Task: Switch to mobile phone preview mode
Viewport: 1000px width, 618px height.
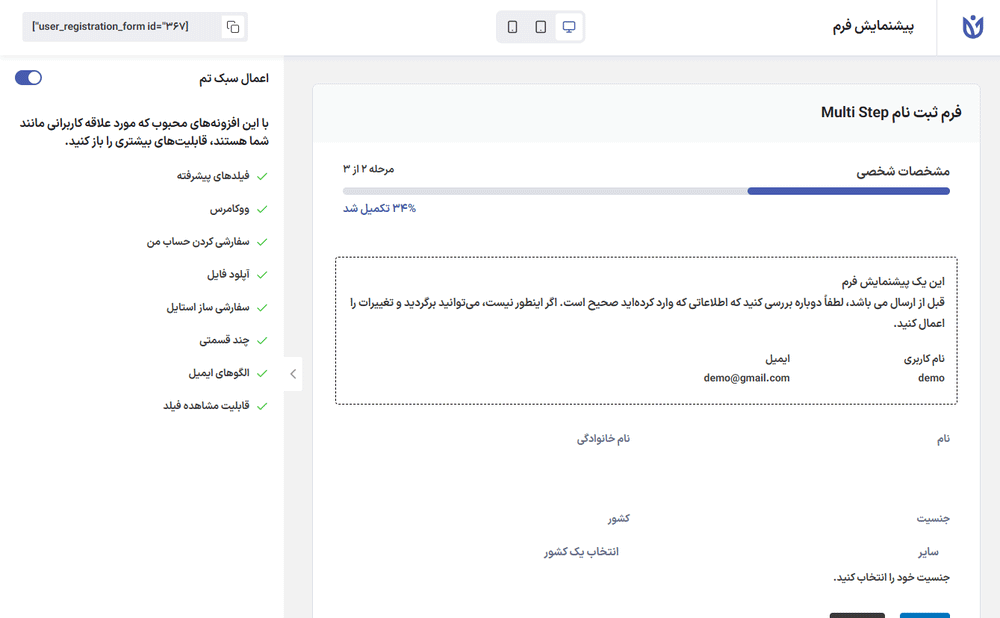Action: click(x=513, y=27)
